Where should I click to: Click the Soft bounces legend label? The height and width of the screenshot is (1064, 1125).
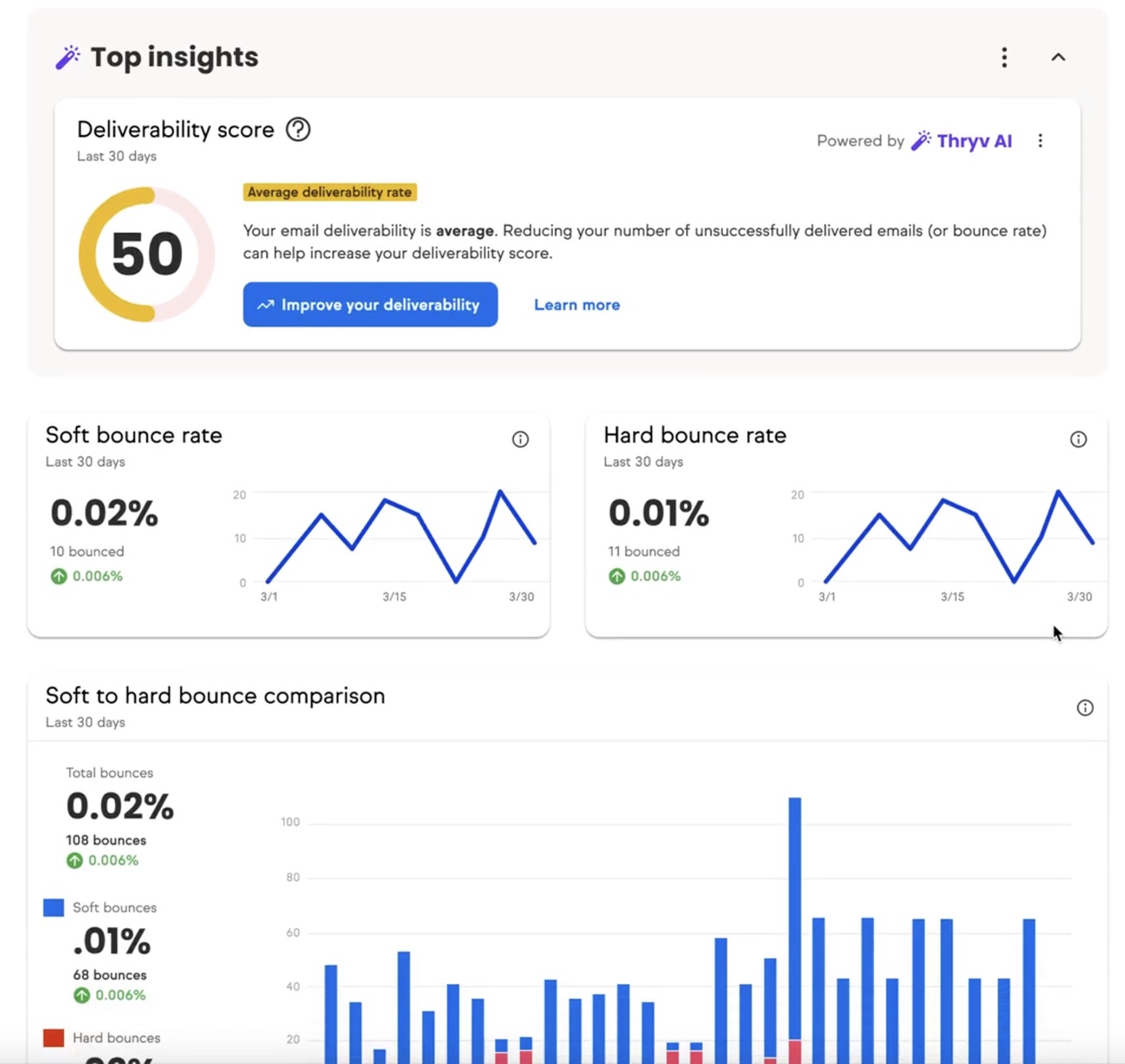click(x=114, y=907)
